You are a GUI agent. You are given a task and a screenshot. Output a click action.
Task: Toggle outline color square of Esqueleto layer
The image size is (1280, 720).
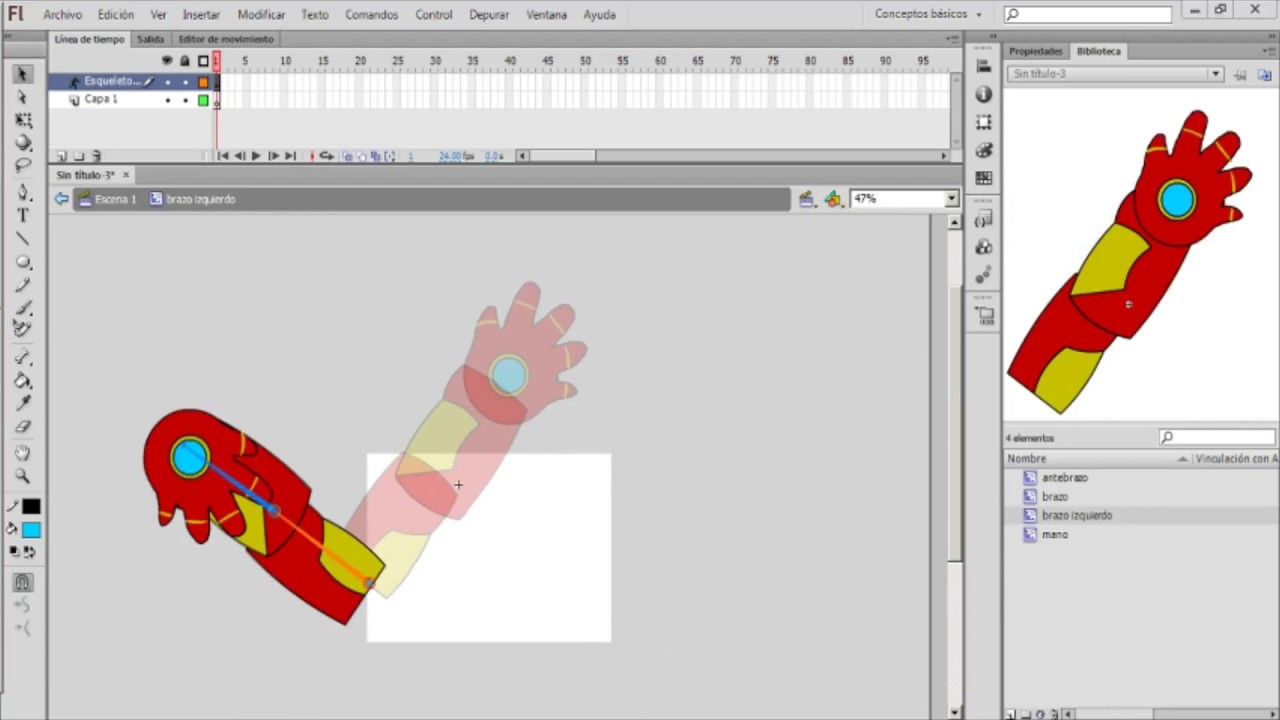pyautogui.click(x=203, y=82)
